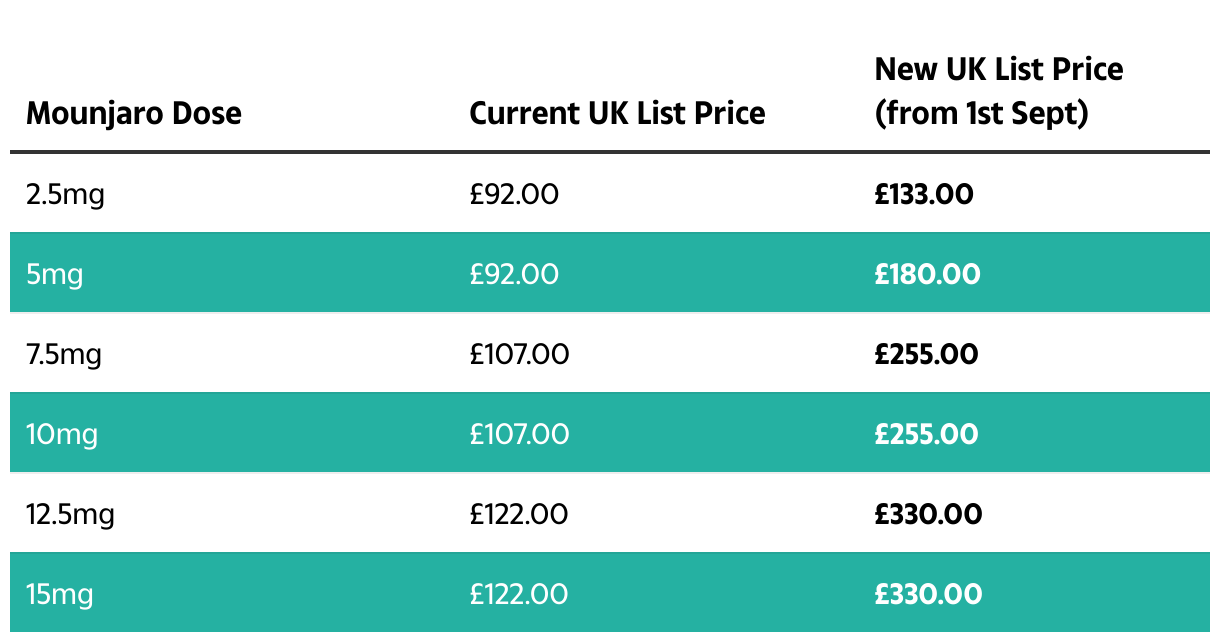The height and width of the screenshot is (642, 1220).
Task: Select the 10mg dose cell
Action: tap(62, 434)
